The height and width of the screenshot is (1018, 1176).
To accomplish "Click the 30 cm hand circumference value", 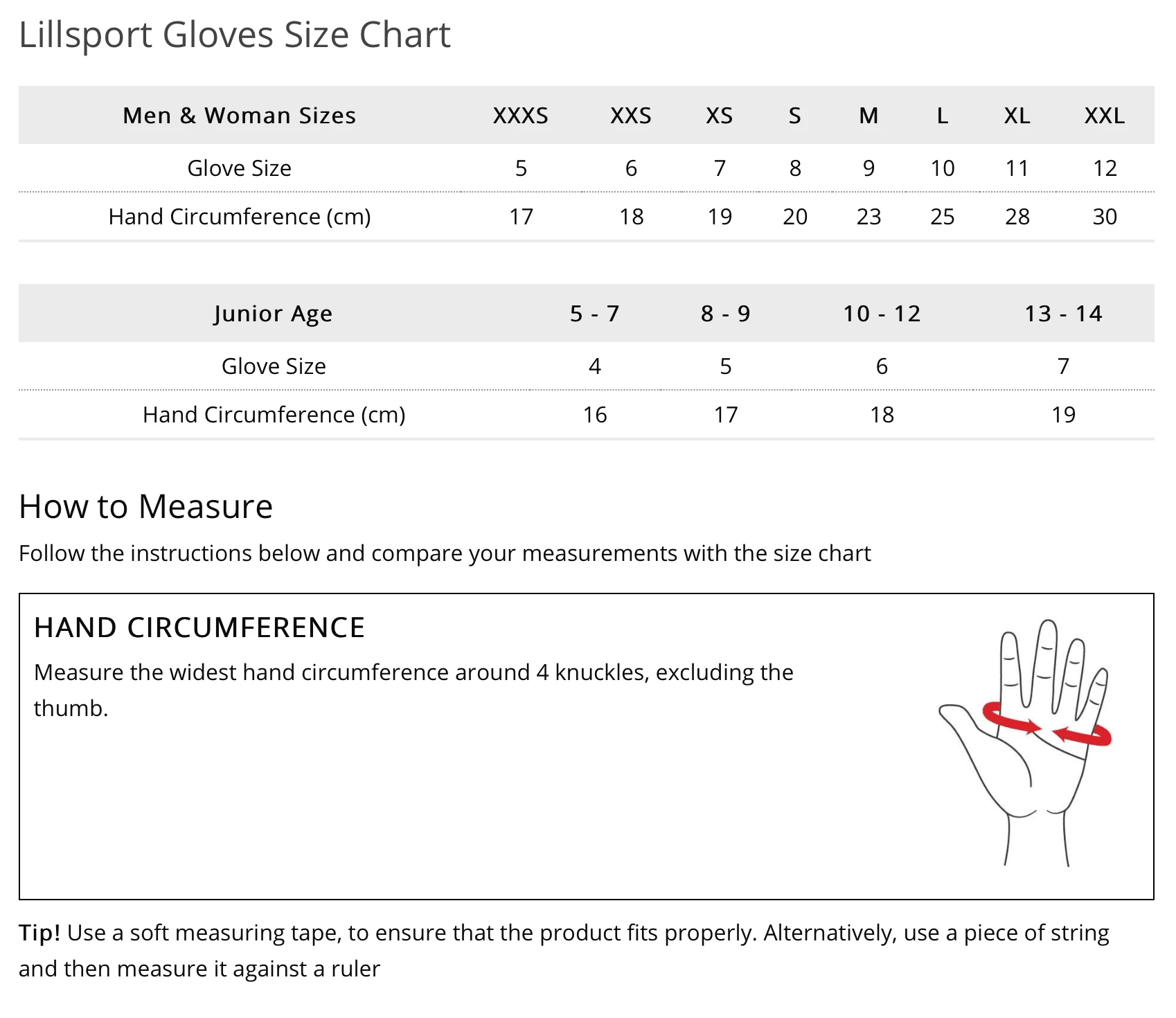I will [1105, 217].
